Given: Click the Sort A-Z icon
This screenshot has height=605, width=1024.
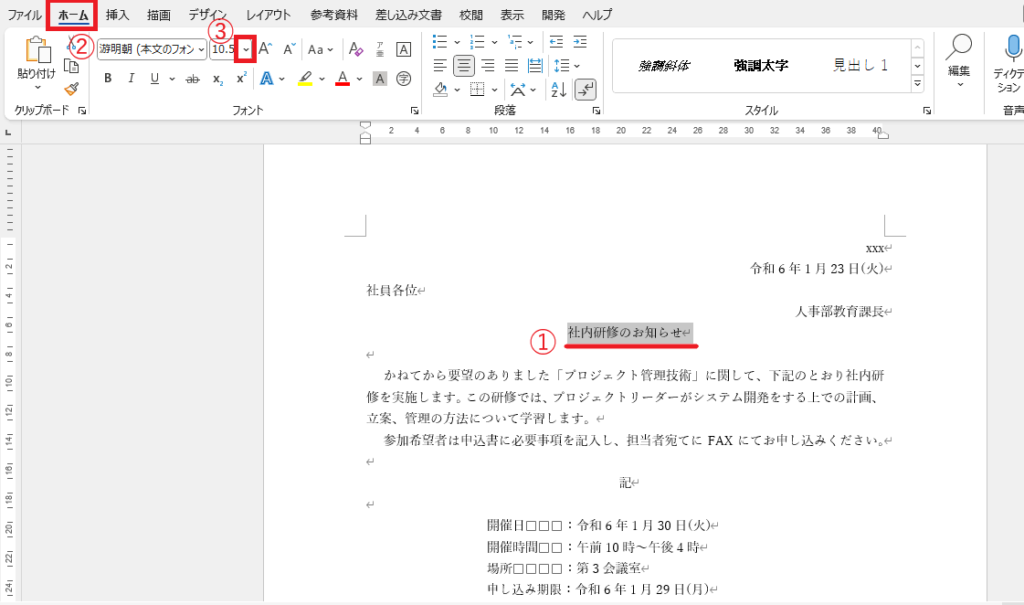Looking at the screenshot, I should [558, 90].
